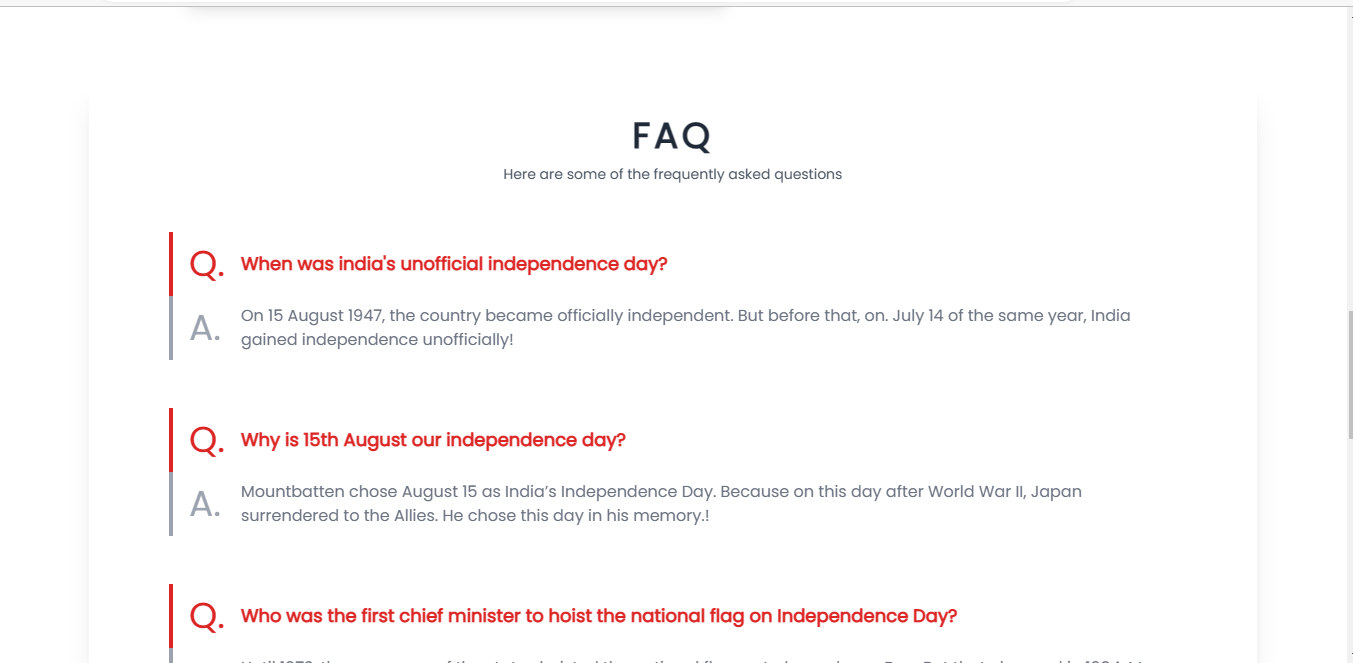This screenshot has width=1353, height=663.
Task: Click the red Q. icon beside first chief minister question
Action: pyautogui.click(x=207, y=617)
